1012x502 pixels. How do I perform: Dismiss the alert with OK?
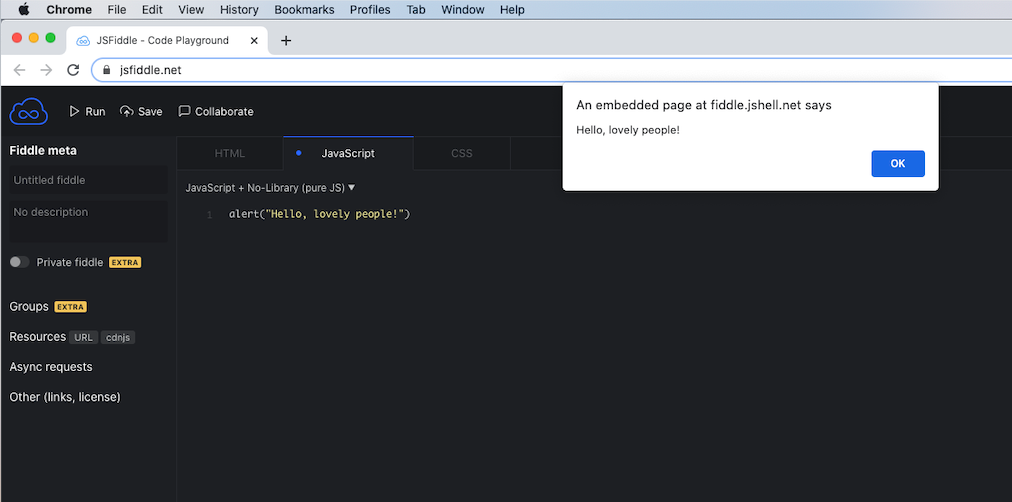(x=897, y=163)
